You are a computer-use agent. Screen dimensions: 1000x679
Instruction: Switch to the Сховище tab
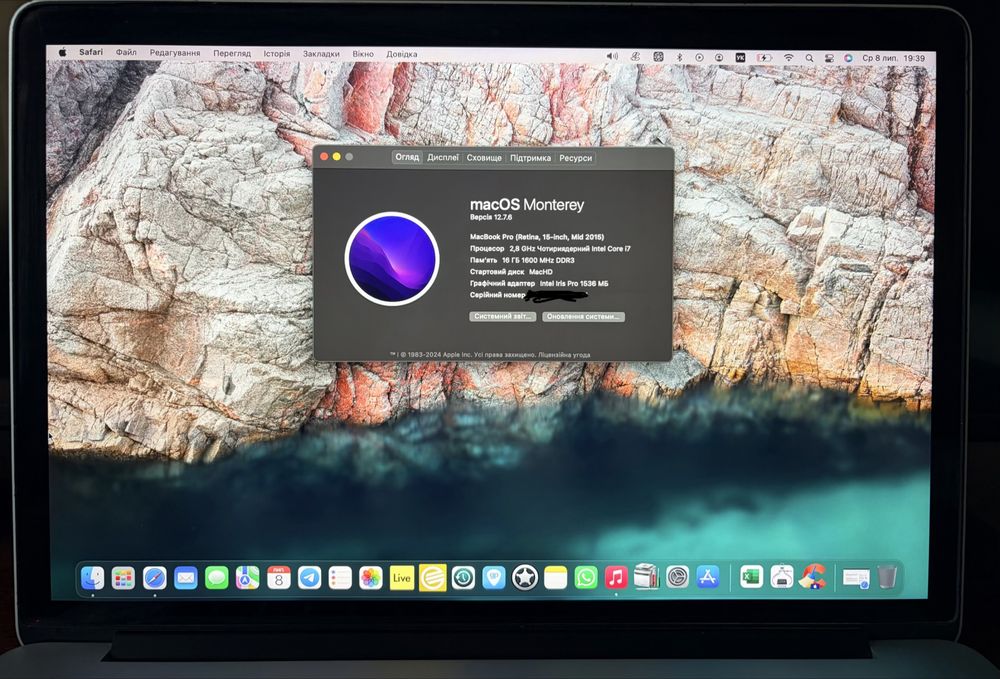484,157
